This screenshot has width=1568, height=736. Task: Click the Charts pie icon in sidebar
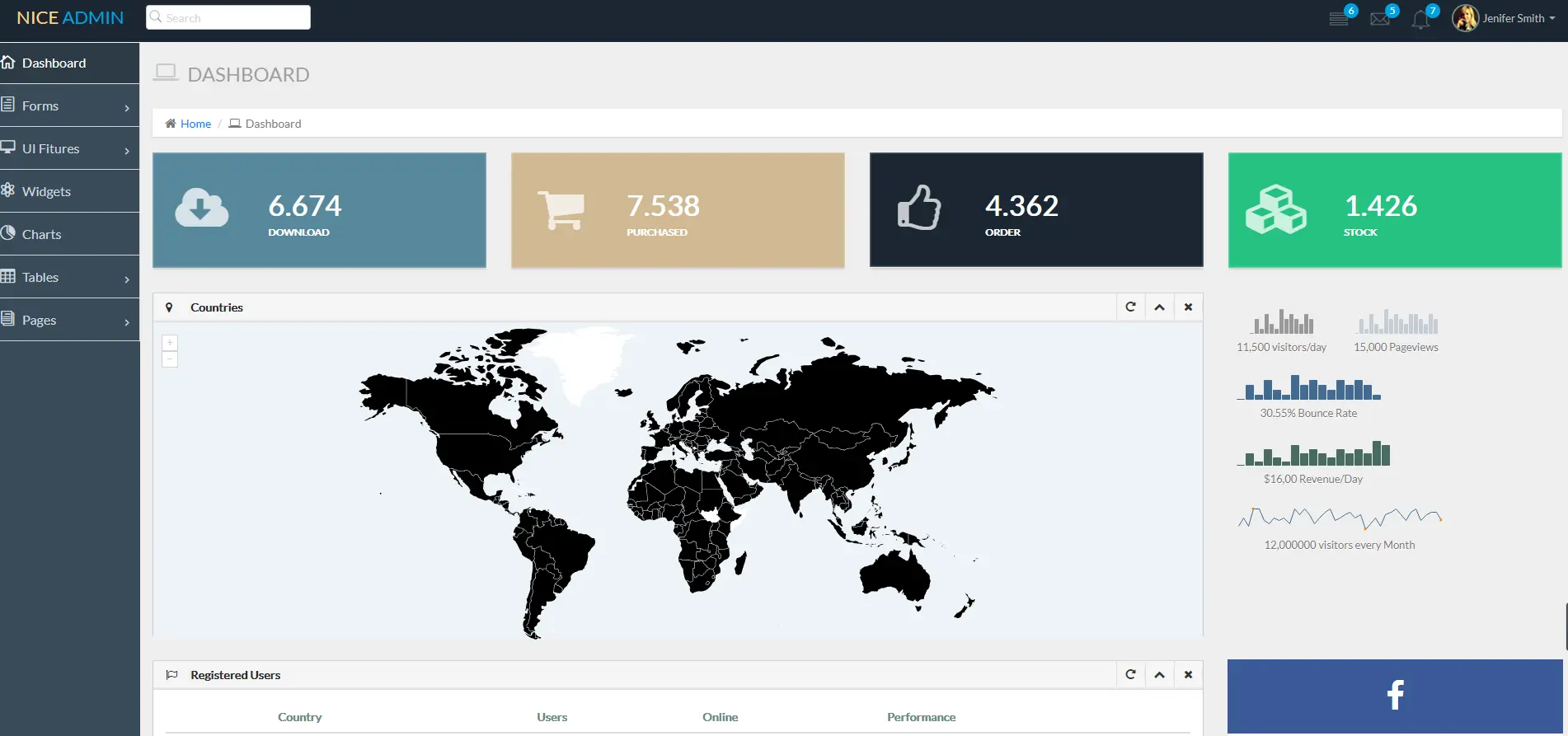(x=8, y=233)
